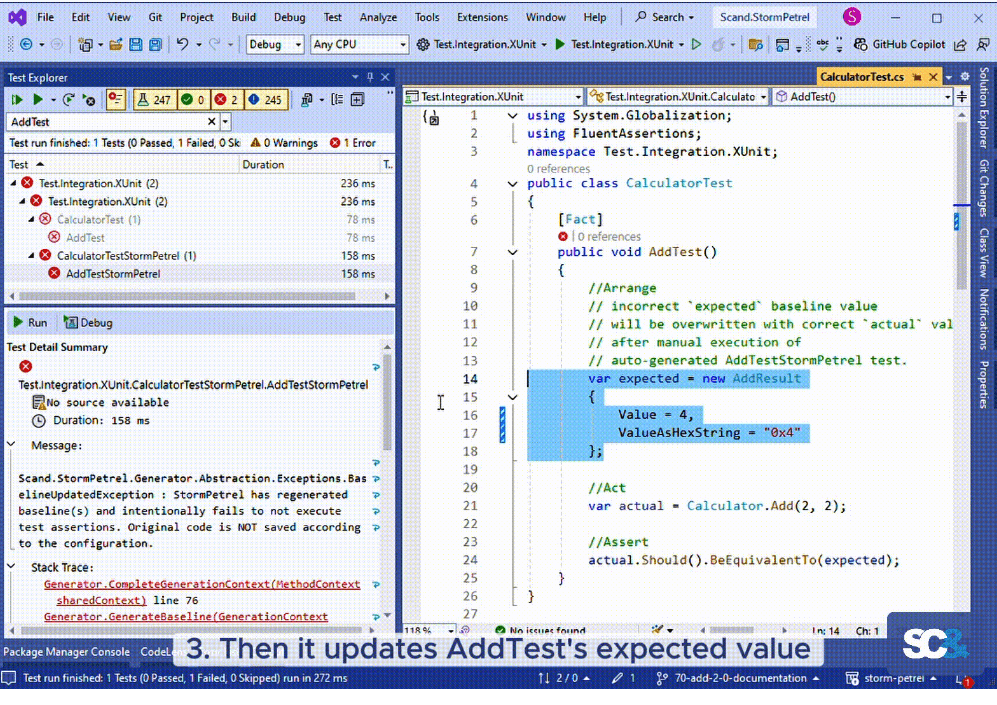Viewport: 997px width, 705px height.
Task: Toggle the 247 total tests filter
Action: point(154,100)
